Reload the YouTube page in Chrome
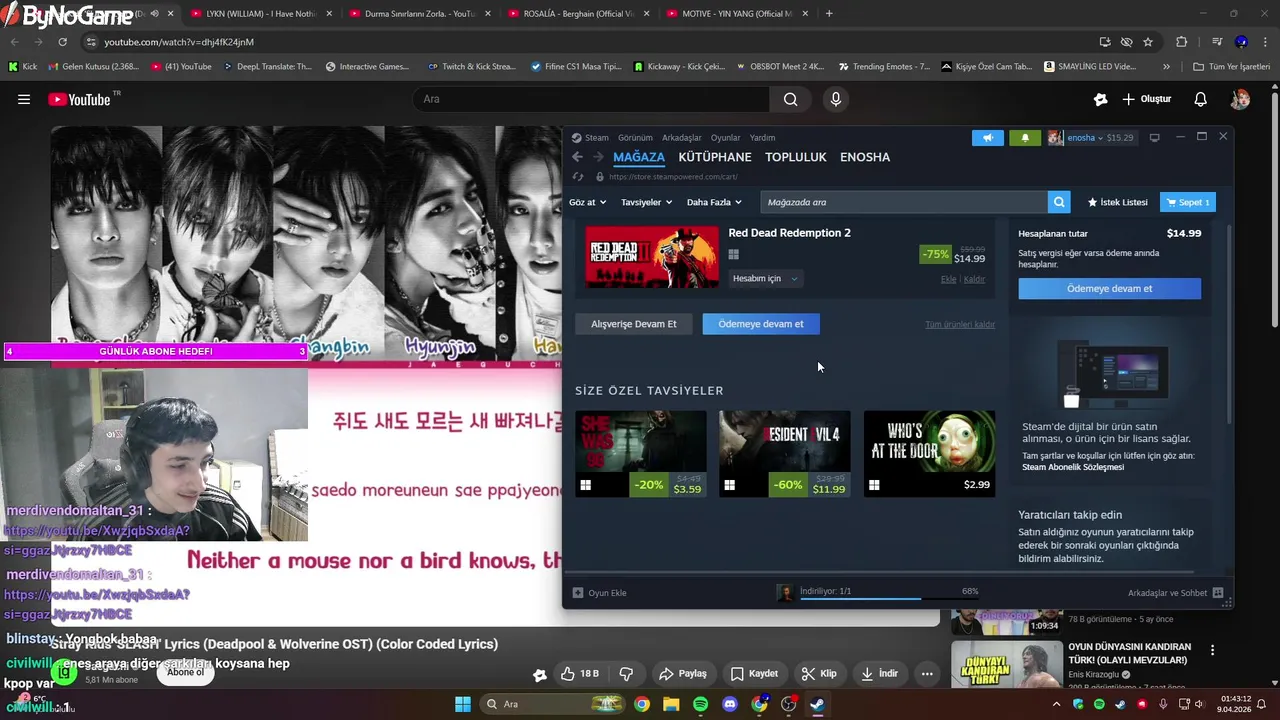Screen dimensions: 1280x720 62,42
